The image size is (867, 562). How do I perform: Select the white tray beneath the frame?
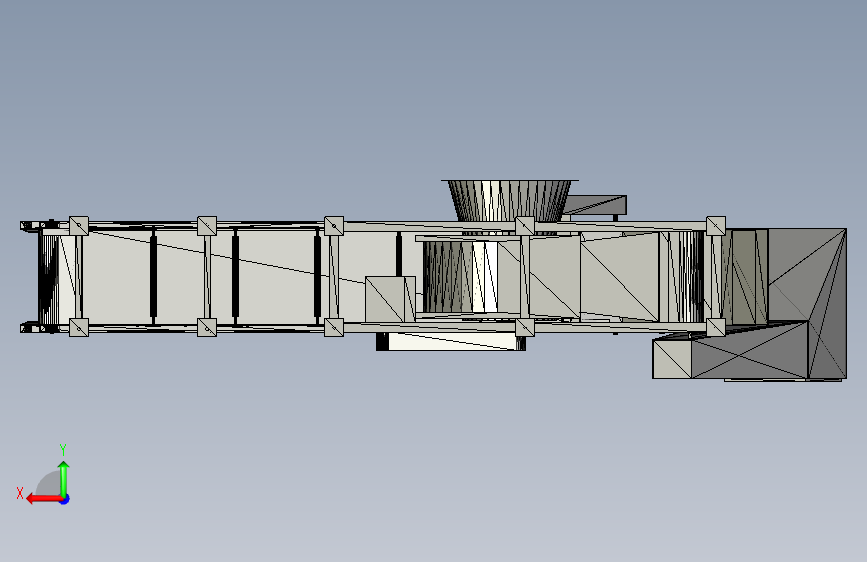(x=451, y=341)
